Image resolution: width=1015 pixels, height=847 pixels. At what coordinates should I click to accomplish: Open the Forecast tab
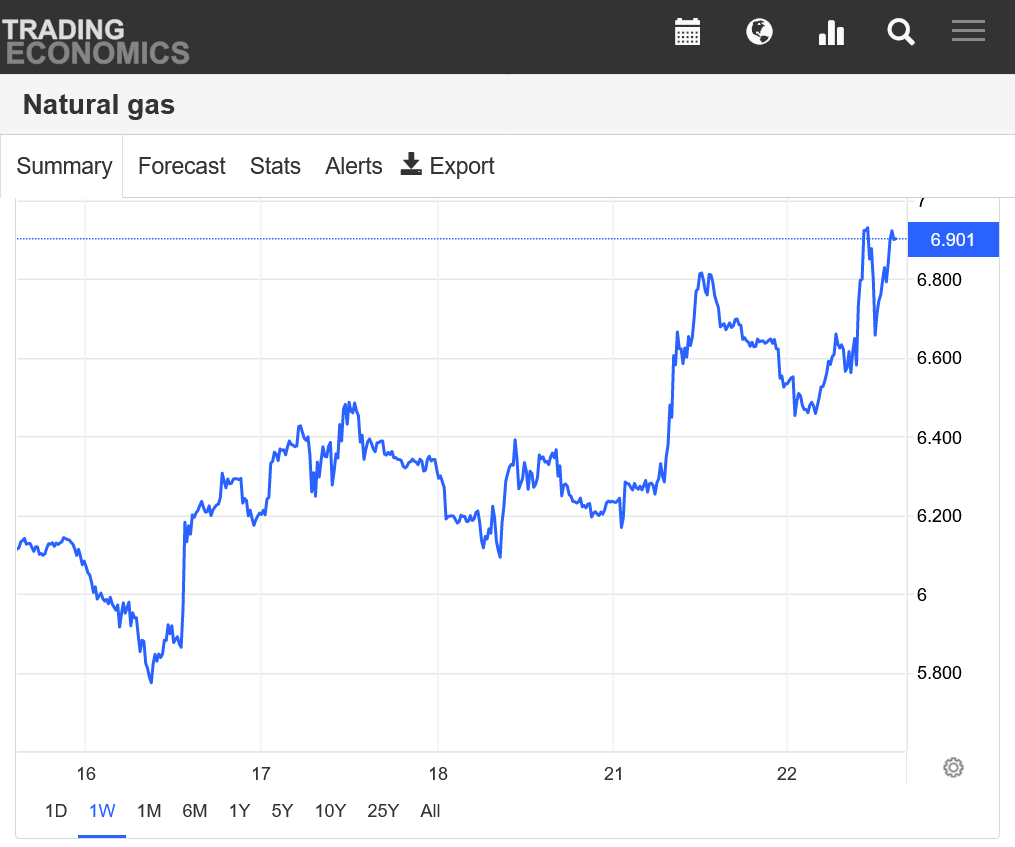click(181, 166)
